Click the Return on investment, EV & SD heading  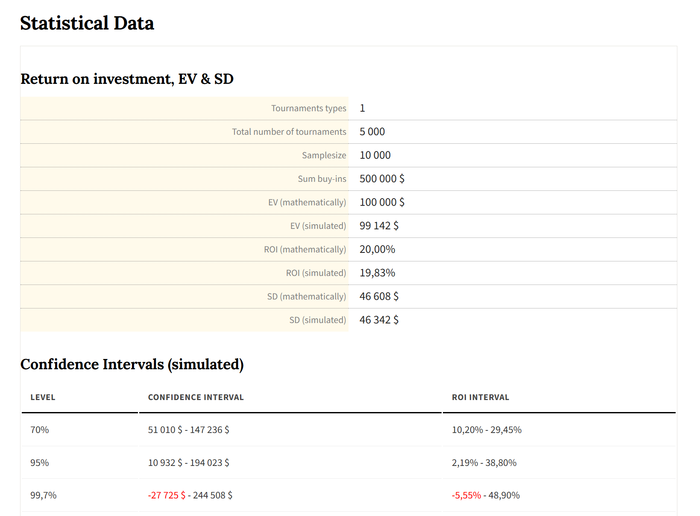pyautogui.click(x=127, y=78)
